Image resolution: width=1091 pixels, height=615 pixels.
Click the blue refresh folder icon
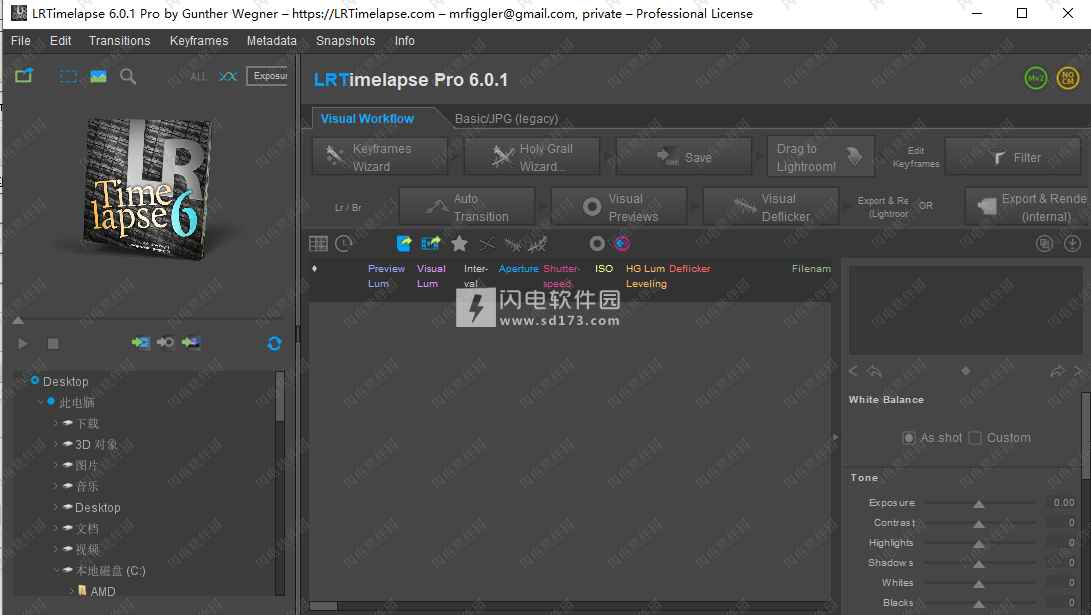pyautogui.click(x=274, y=344)
